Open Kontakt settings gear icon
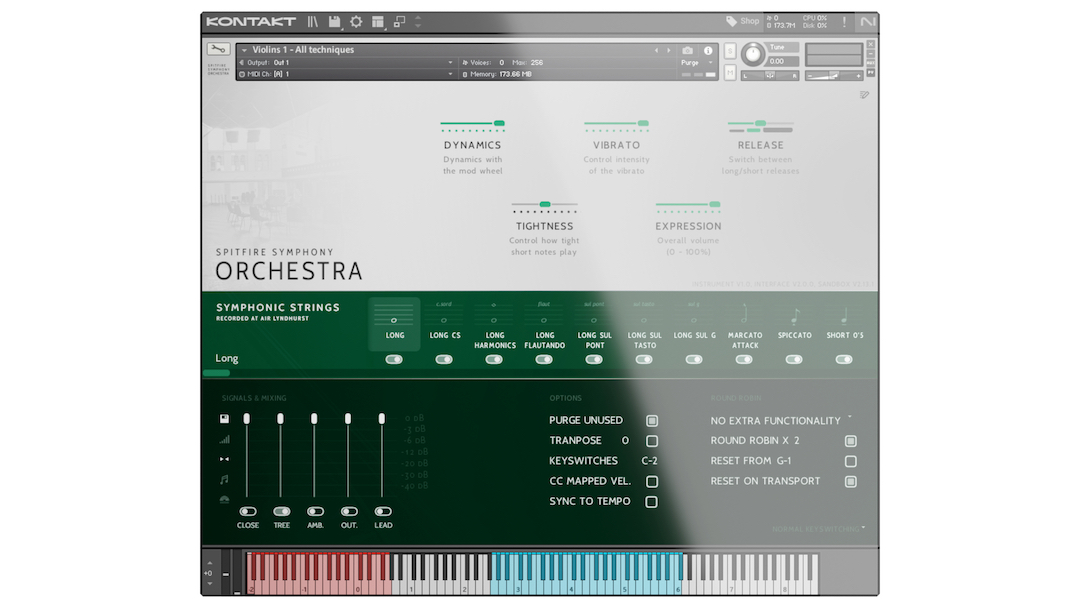The height and width of the screenshot is (608, 1080). coord(356,21)
